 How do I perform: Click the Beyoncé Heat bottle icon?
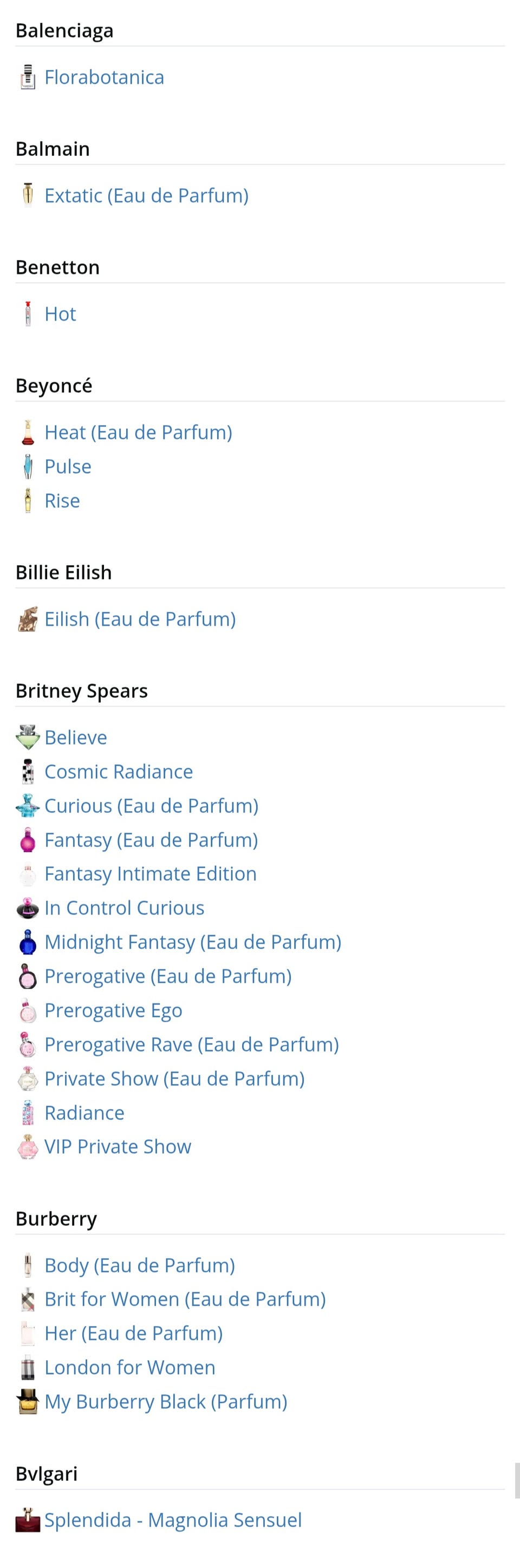click(x=28, y=432)
